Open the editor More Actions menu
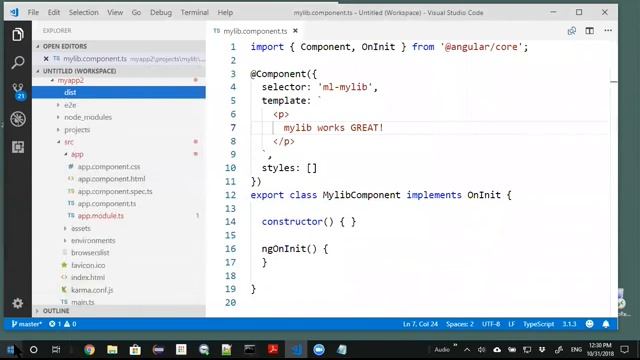The image size is (640, 360). [x=608, y=31]
